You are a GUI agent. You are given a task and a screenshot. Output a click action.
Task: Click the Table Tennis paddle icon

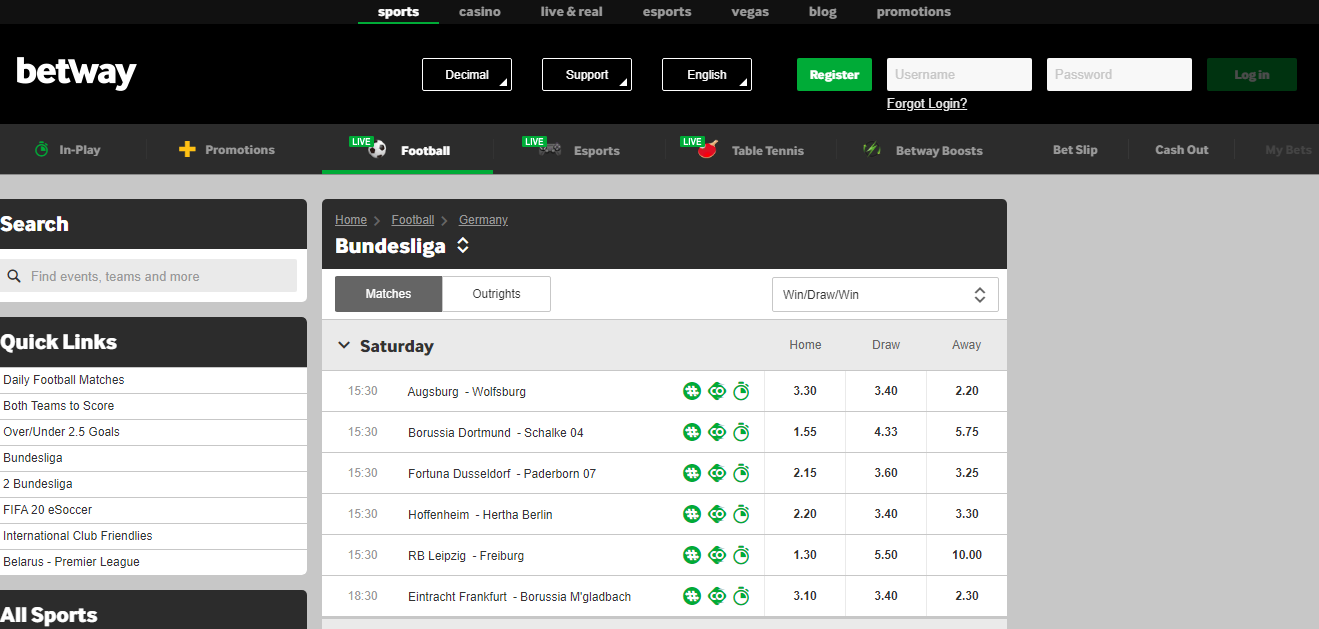(x=708, y=151)
